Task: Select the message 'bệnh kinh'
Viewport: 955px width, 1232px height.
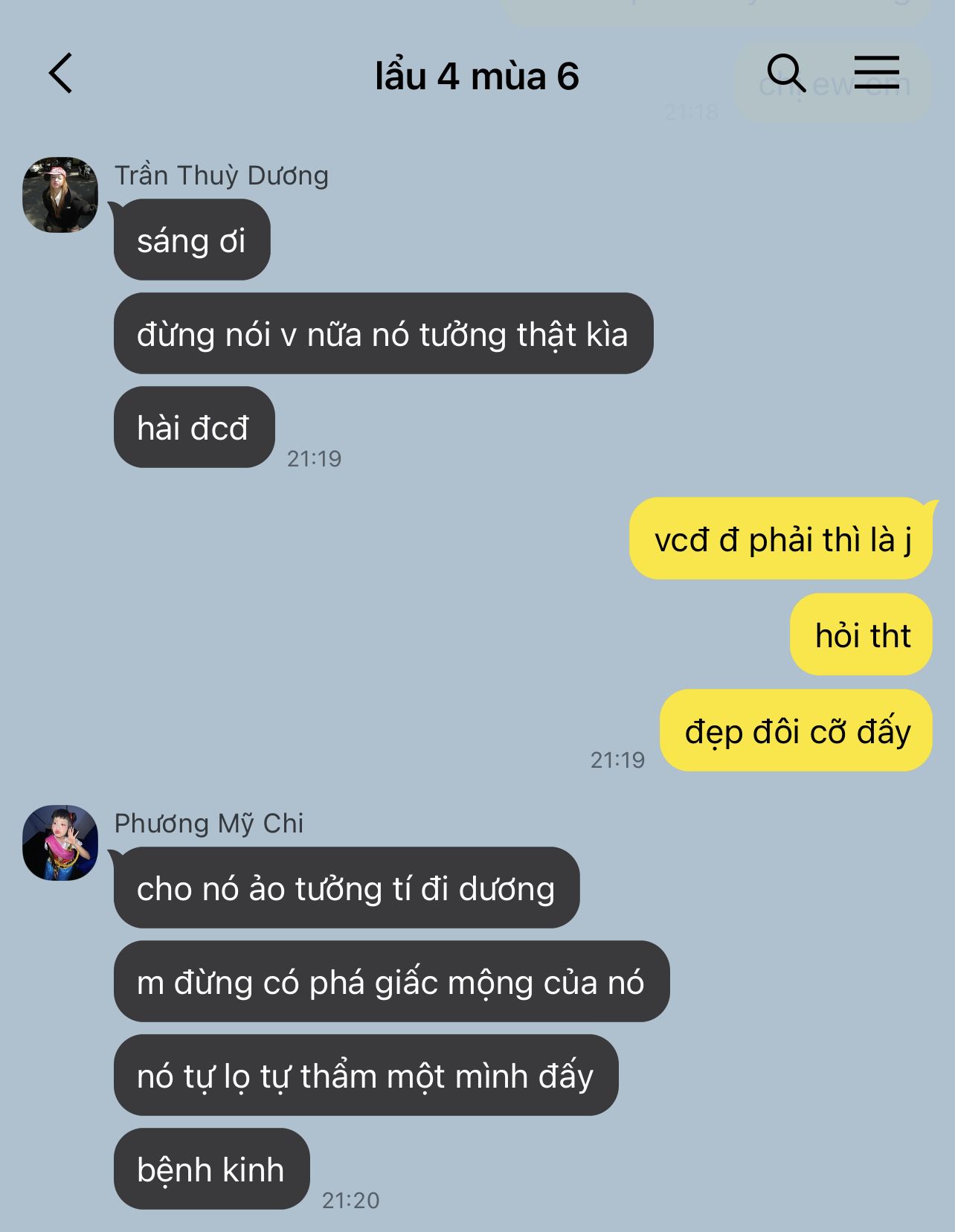Action: coord(211,1169)
